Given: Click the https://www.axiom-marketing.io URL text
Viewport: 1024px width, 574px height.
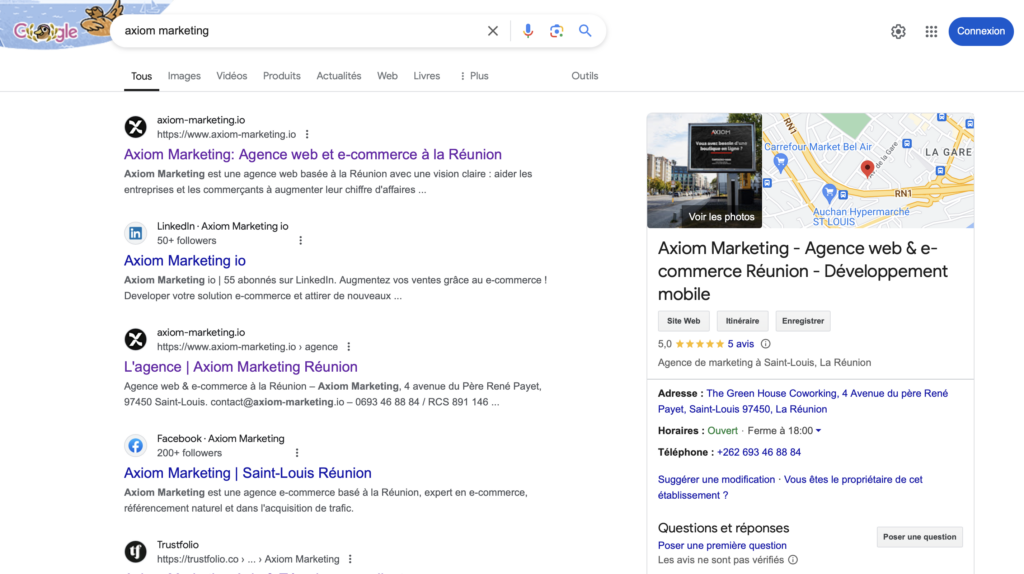Looking at the screenshot, I should tap(227, 135).
